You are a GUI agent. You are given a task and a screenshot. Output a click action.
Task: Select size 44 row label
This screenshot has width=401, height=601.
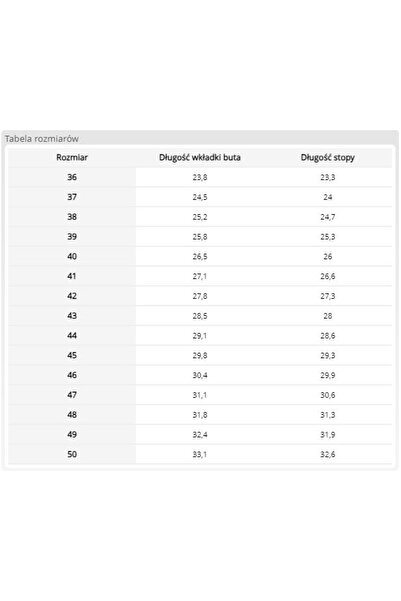coord(72,335)
